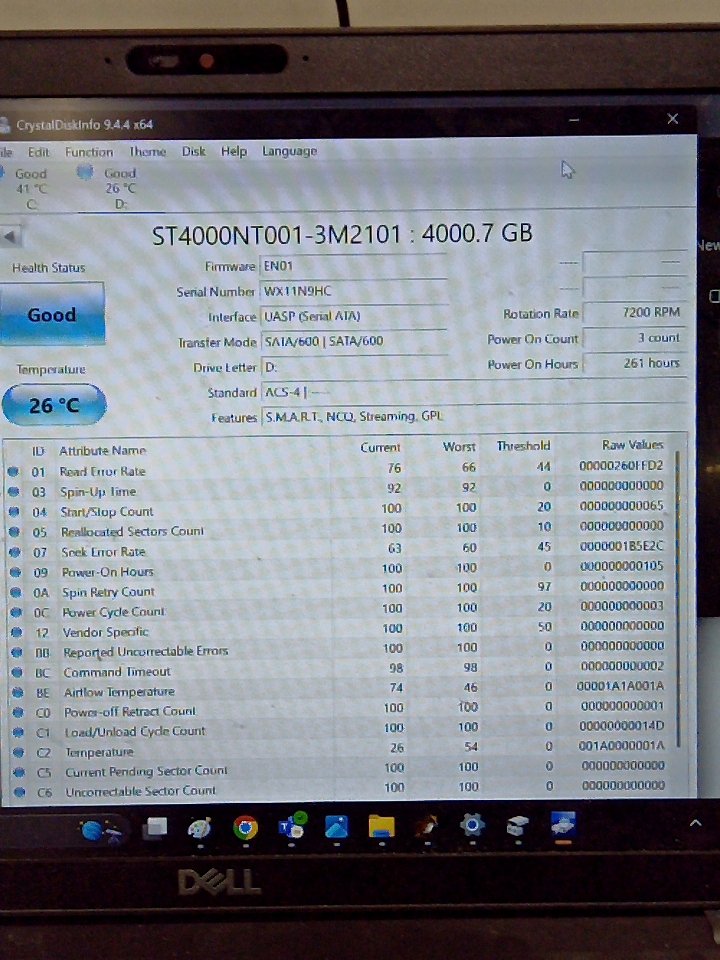Open File Explorer from the taskbar
This screenshot has width=720, height=960.
(x=381, y=827)
